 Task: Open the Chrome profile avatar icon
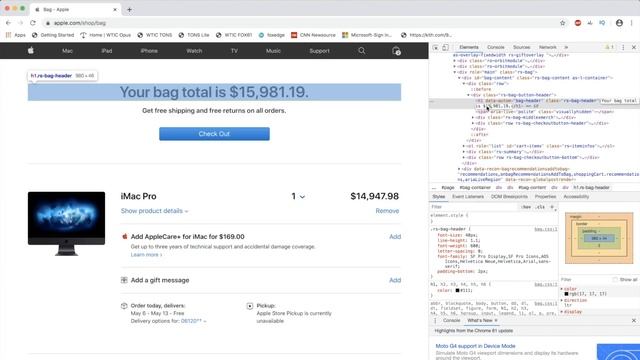(619, 23)
